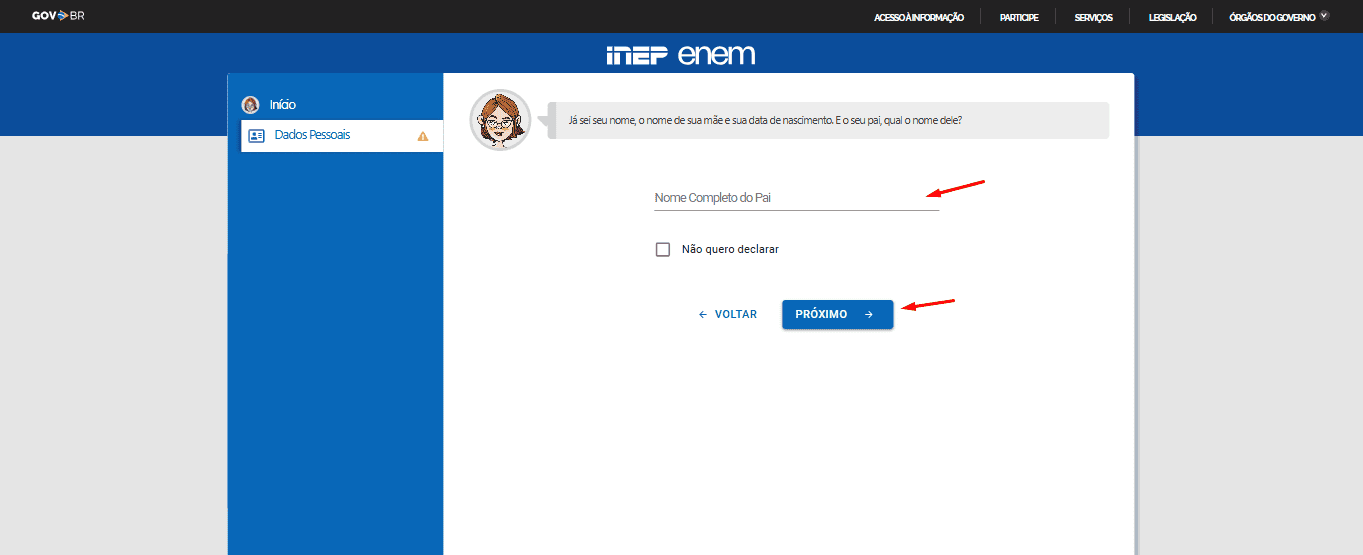Viewport: 1363px width, 555px height.
Task: Click the orange warning triangle icon
Action: tap(422, 136)
